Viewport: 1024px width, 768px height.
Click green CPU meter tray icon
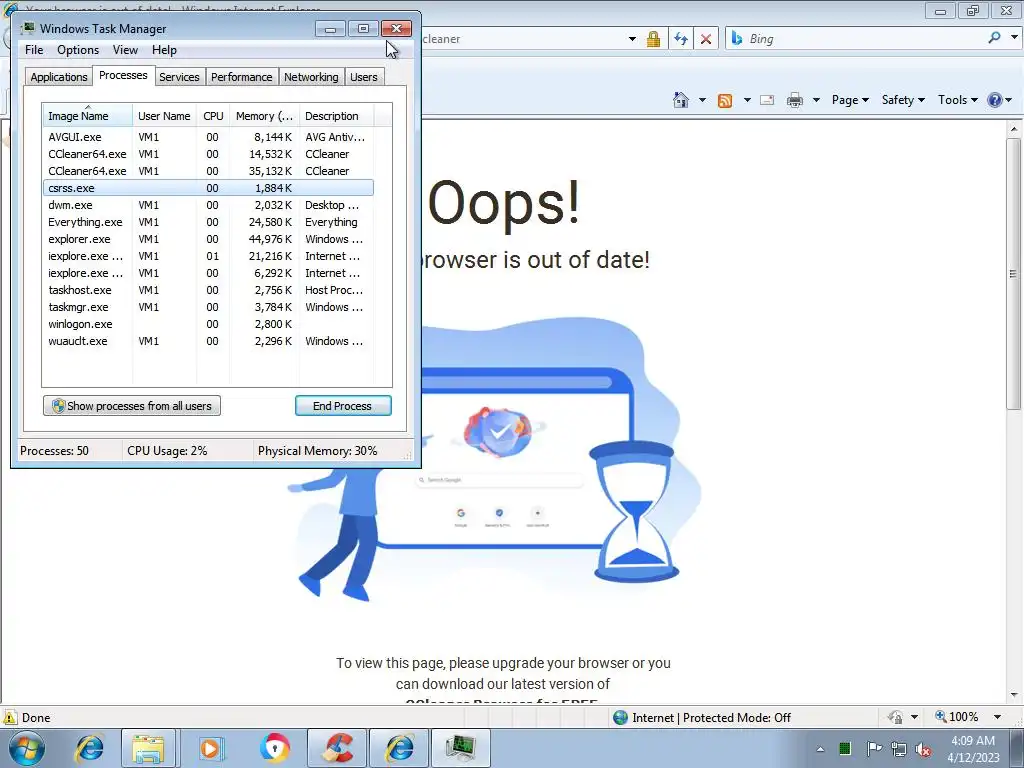tap(845, 748)
